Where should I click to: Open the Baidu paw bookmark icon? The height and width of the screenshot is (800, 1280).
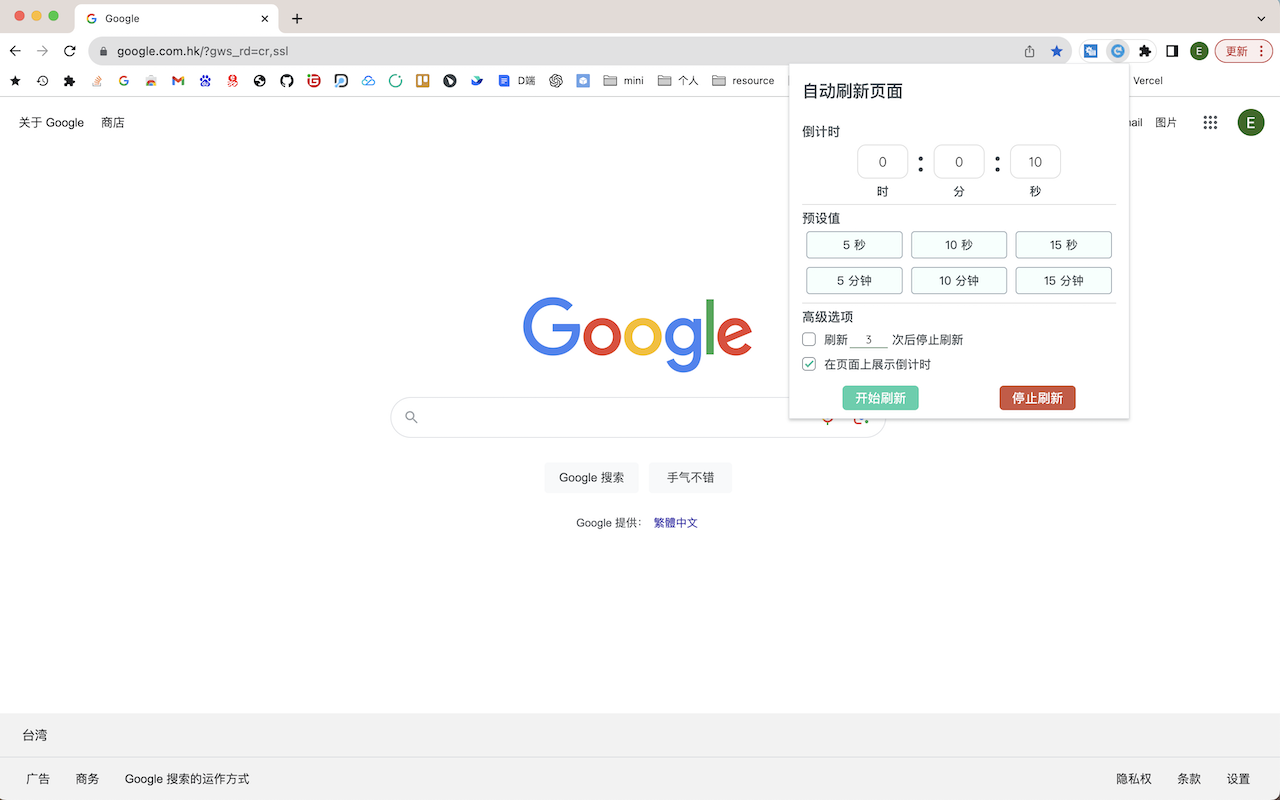[205, 81]
